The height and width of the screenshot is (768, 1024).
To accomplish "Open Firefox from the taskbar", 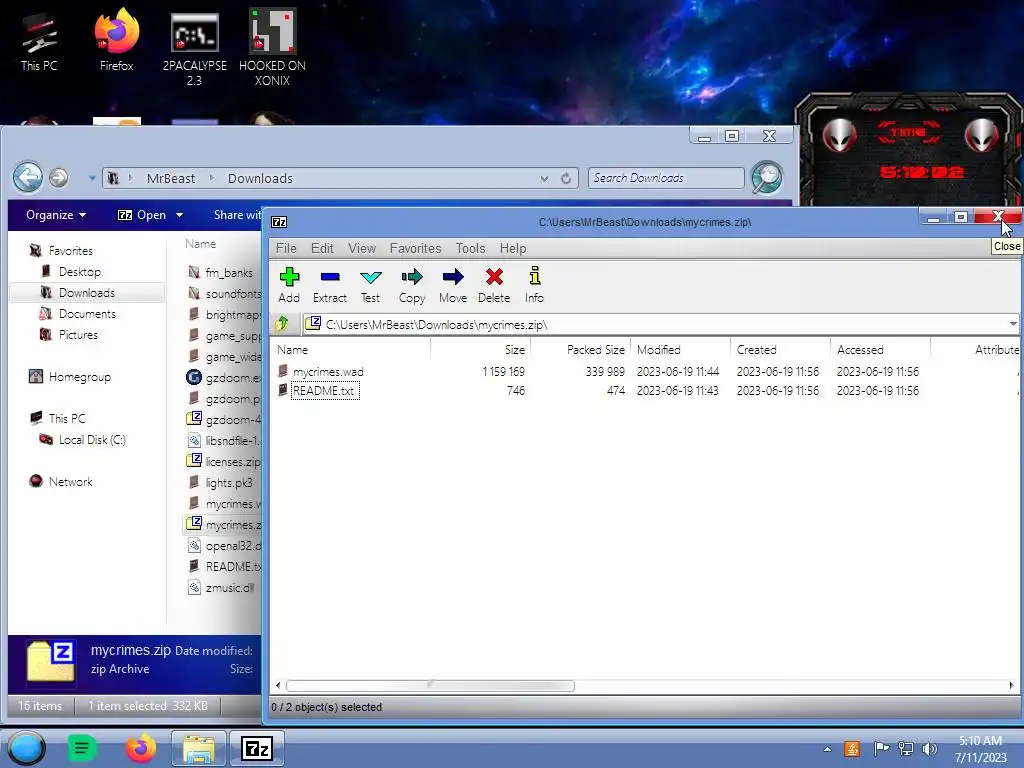I will 140,748.
